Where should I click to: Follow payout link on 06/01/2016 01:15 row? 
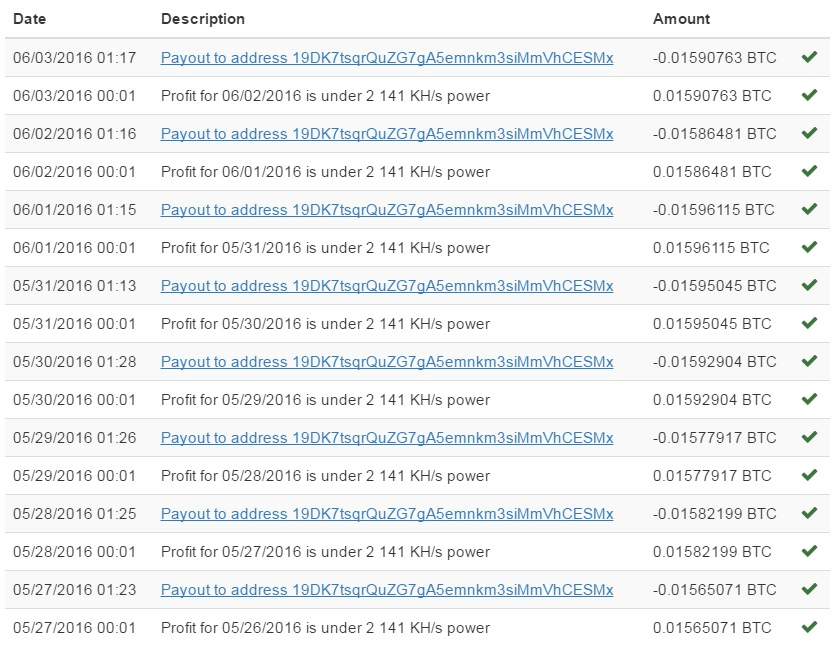click(x=387, y=210)
